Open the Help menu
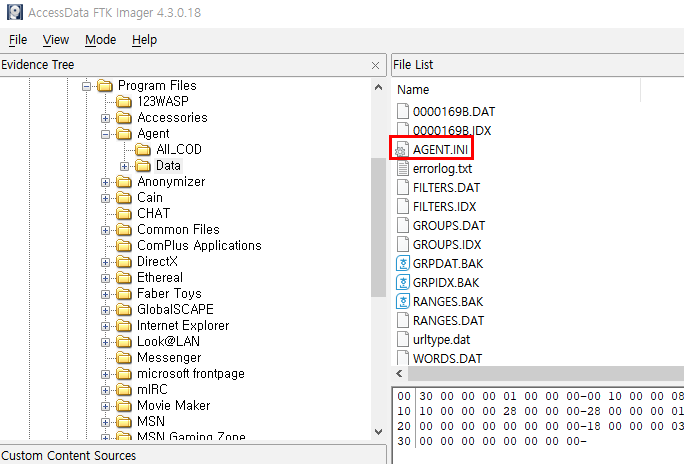Viewport: 684px width, 464px height. pos(144,40)
